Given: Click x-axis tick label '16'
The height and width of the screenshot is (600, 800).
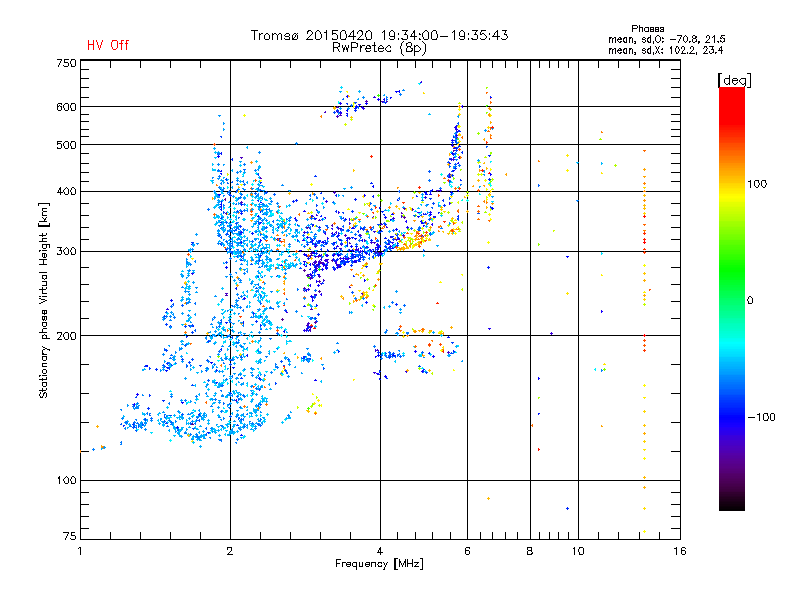Looking at the screenshot, I should (680, 551).
